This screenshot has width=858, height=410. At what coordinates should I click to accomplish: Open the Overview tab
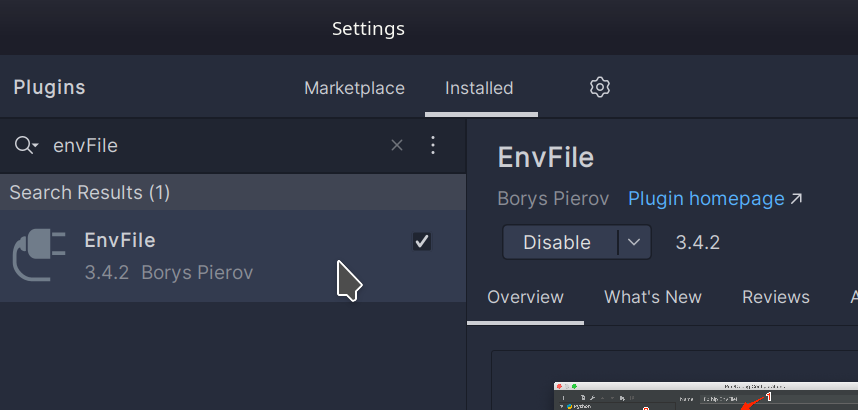pyautogui.click(x=525, y=297)
